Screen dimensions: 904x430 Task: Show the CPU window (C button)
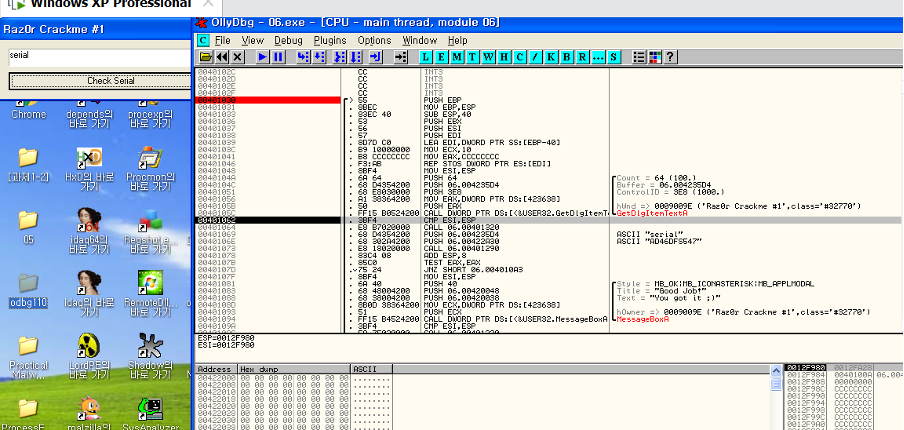pyautogui.click(x=519, y=57)
